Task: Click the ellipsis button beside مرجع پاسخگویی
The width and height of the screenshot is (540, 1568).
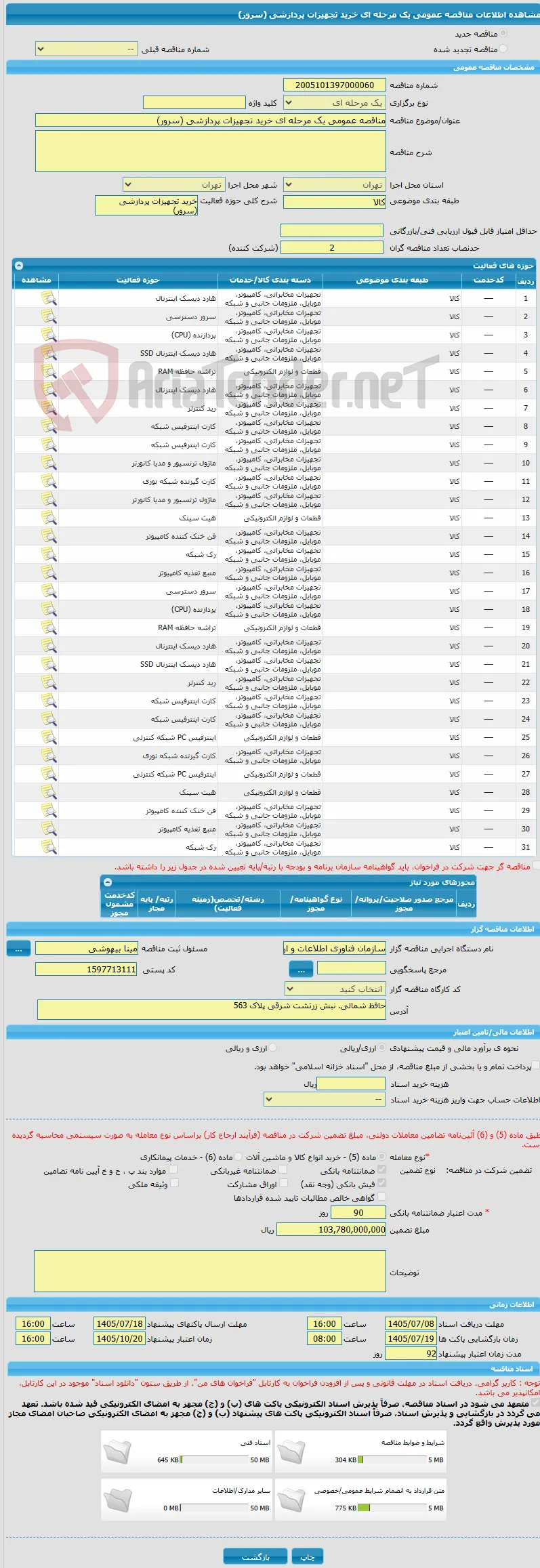Action: (x=301, y=970)
